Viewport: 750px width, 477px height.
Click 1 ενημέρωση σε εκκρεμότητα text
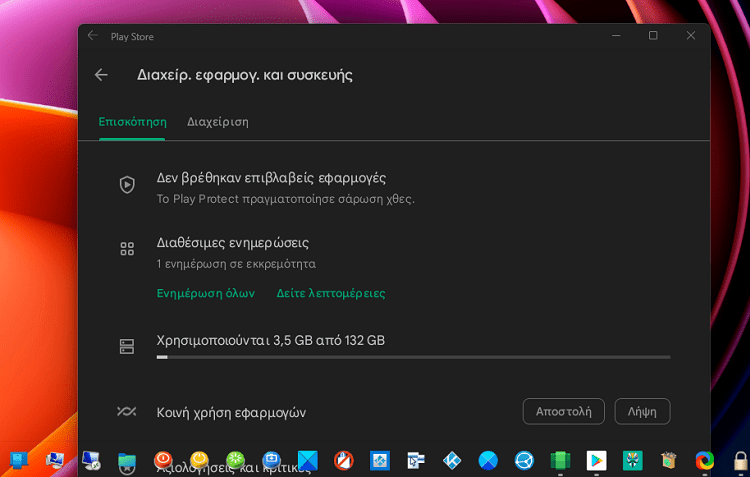pyautogui.click(x=236, y=264)
